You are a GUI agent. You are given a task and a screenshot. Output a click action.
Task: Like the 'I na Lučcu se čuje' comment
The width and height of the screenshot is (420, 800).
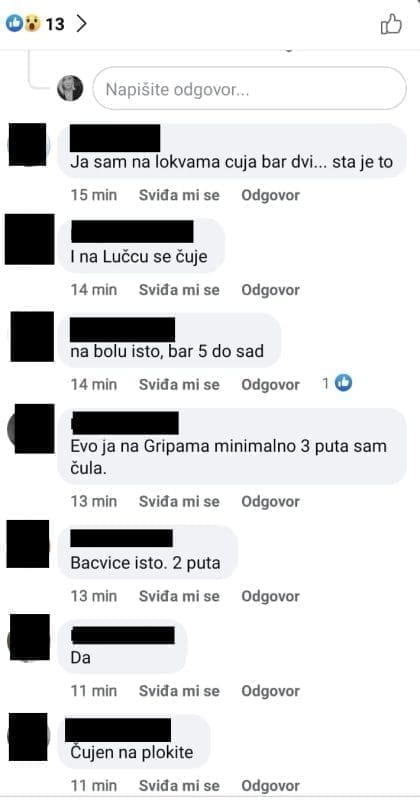179,290
